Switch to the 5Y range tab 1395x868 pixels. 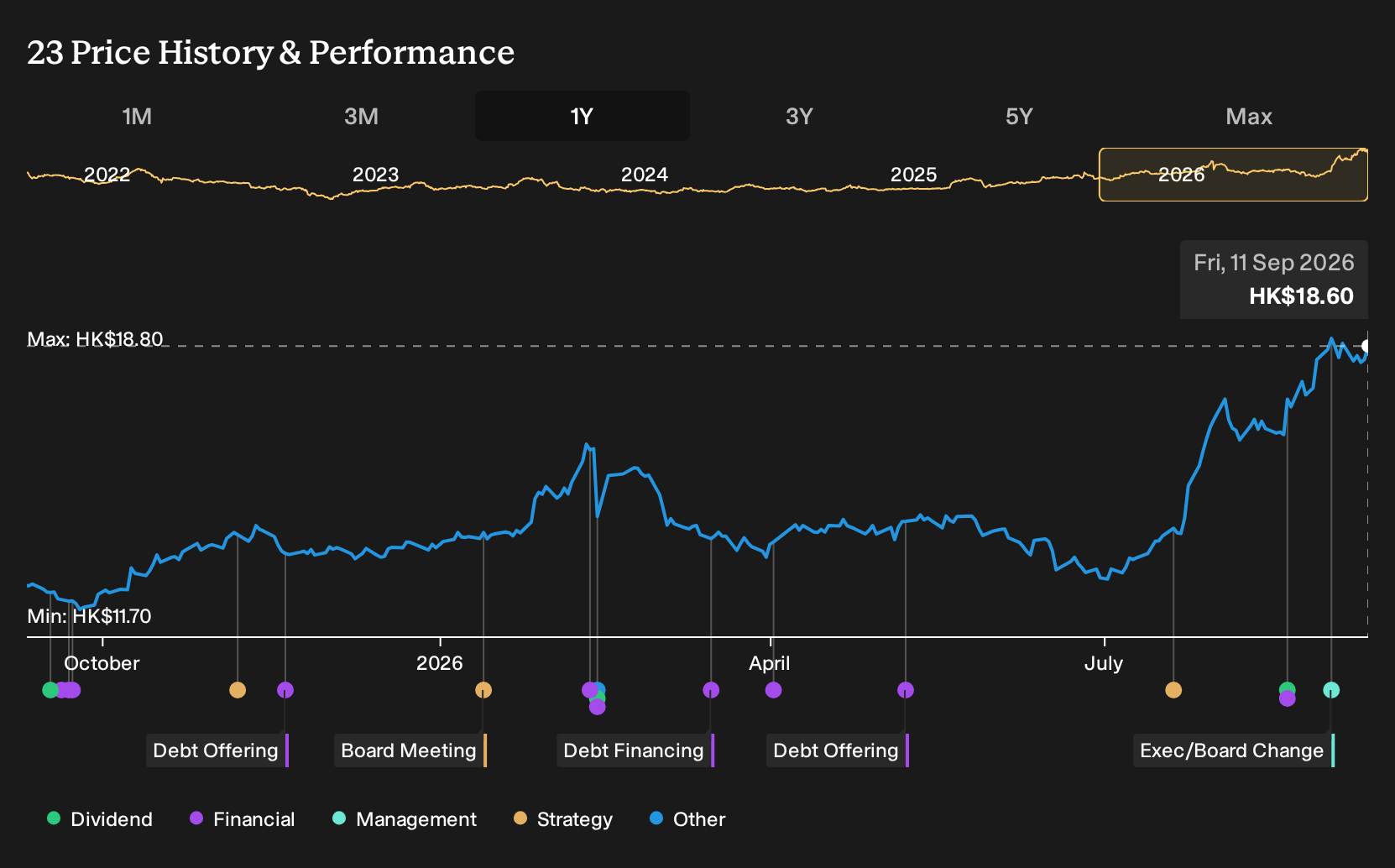coord(1019,116)
